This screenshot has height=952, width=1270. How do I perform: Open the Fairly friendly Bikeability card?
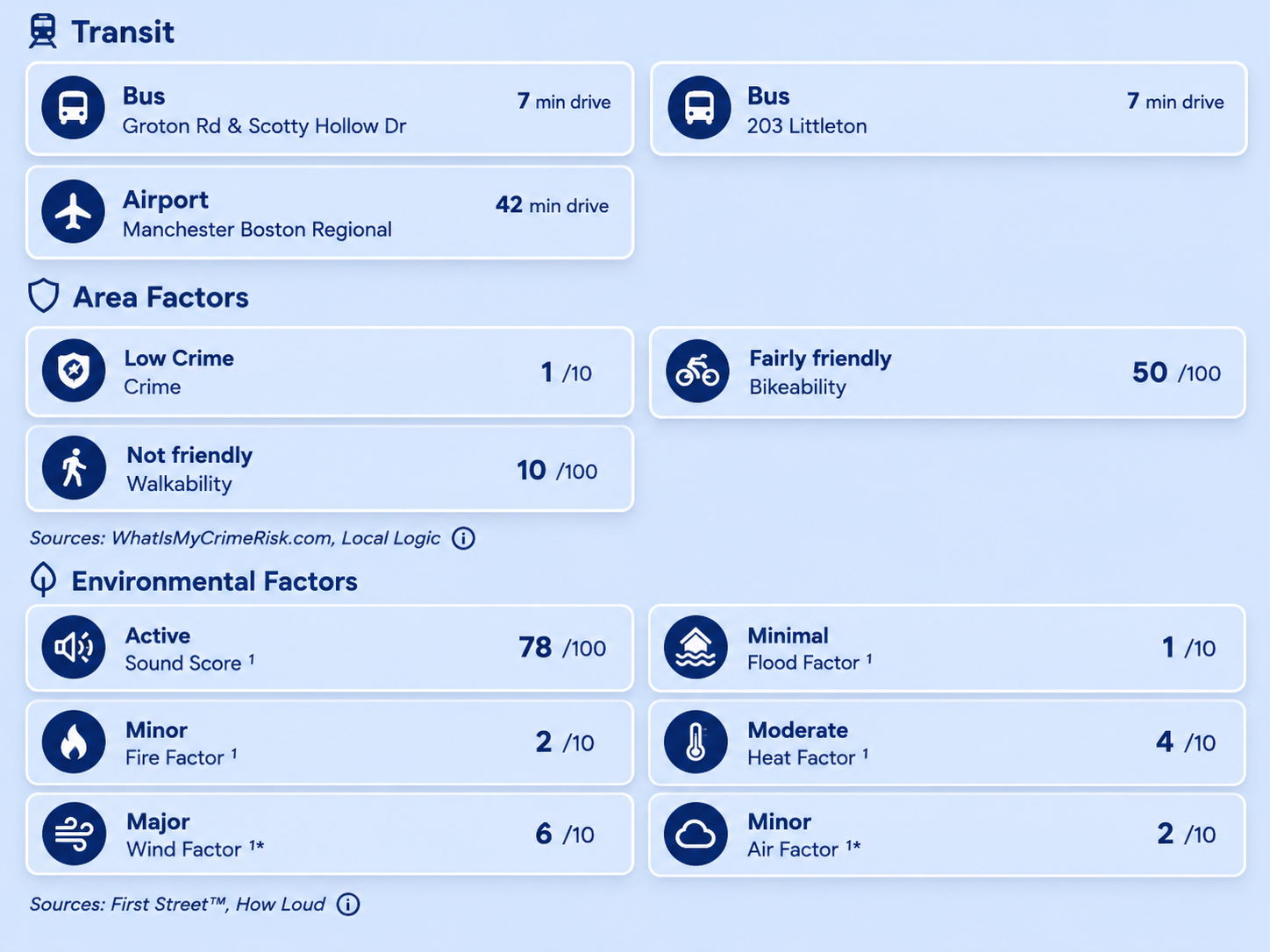tap(947, 373)
